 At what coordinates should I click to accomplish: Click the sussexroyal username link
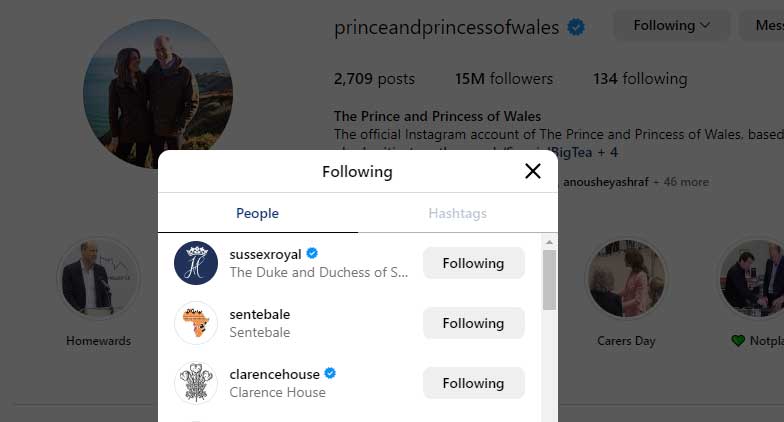click(x=265, y=254)
